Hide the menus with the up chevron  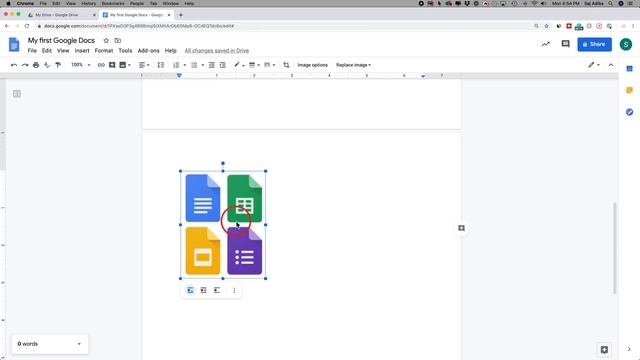611,65
